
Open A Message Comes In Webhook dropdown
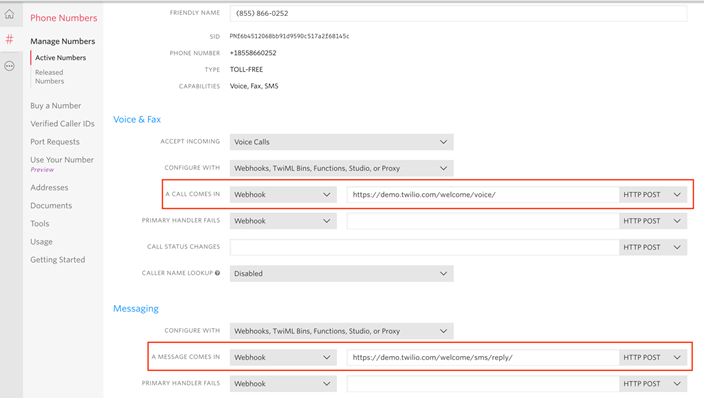283,357
